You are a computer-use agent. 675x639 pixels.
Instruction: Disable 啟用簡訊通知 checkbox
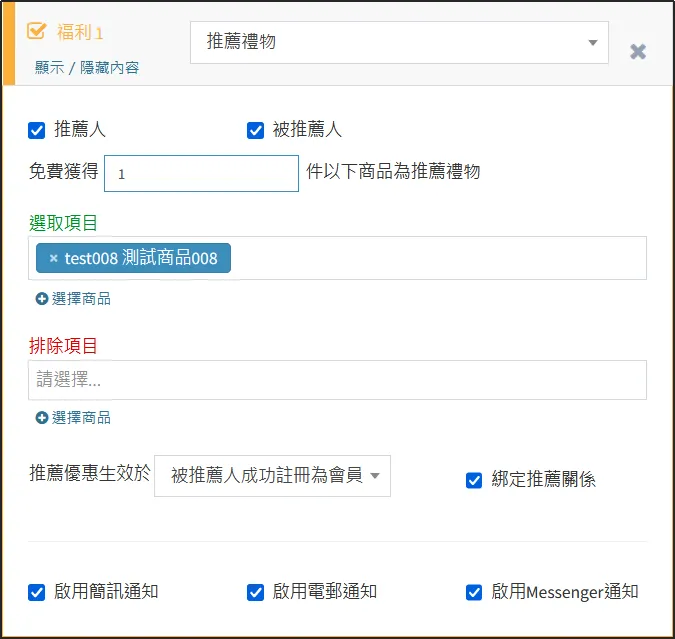(37, 592)
